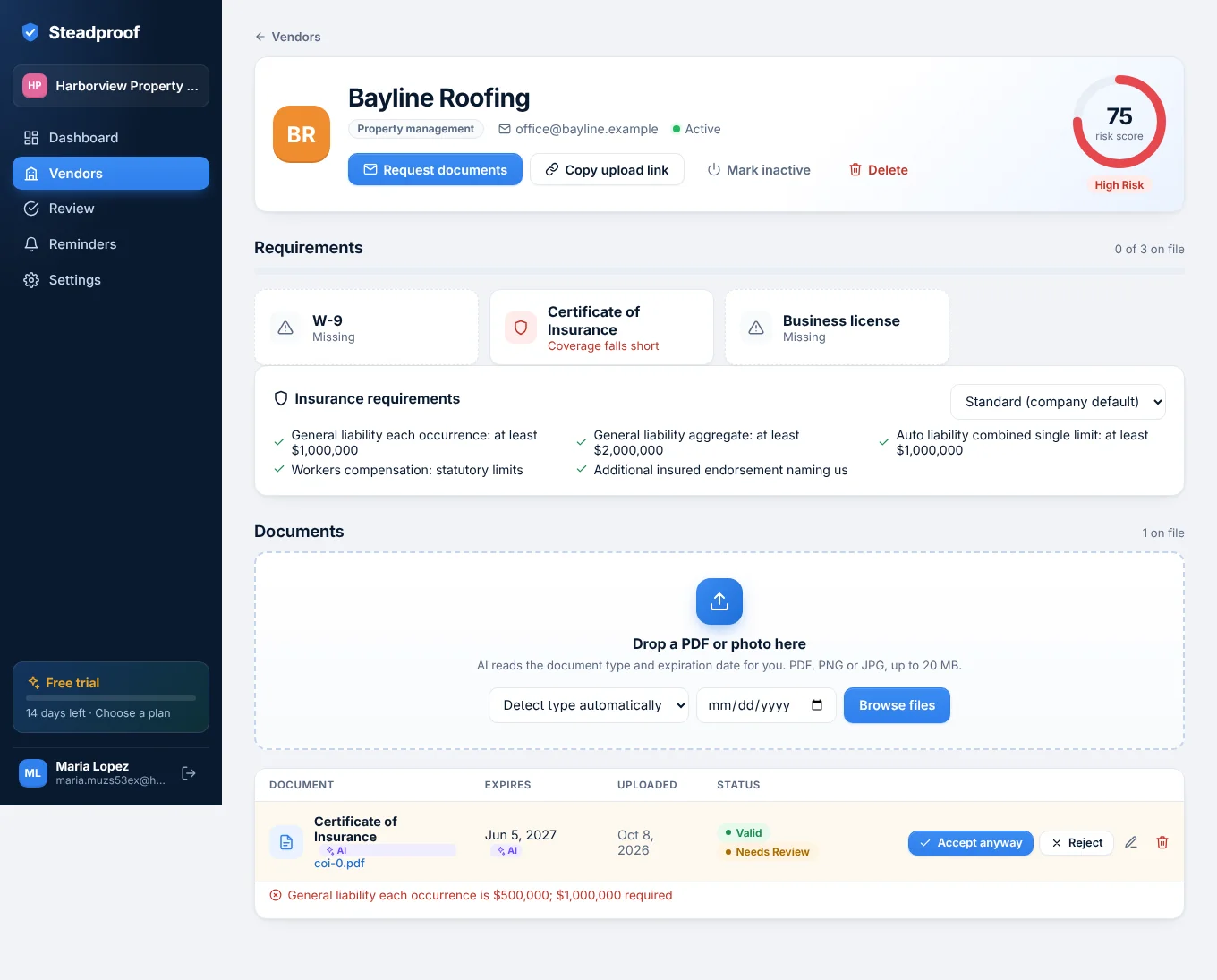Viewport: 1217px width, 980px height.
Task: Open Detect type automatically dropdown
Action: (x=589, y=705)
